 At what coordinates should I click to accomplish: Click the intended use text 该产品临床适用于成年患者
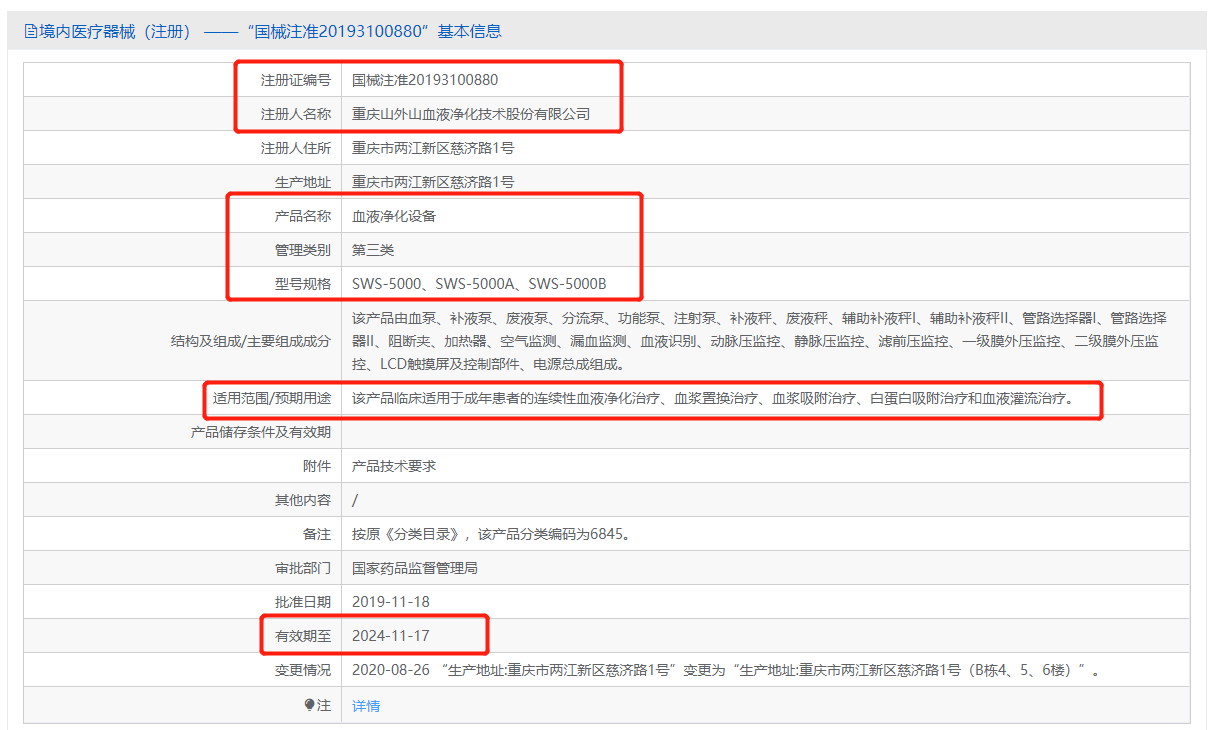713,398
